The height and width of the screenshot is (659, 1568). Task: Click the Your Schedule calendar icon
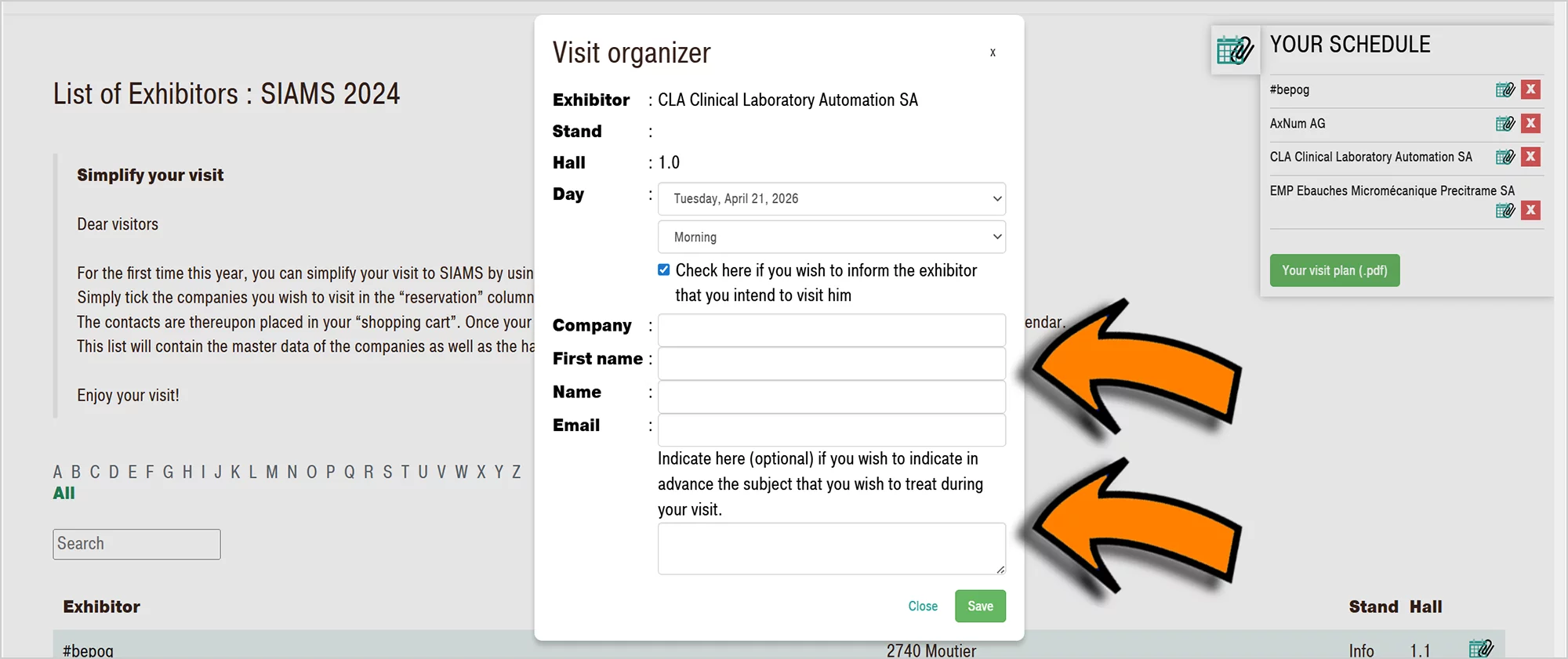1235,50
